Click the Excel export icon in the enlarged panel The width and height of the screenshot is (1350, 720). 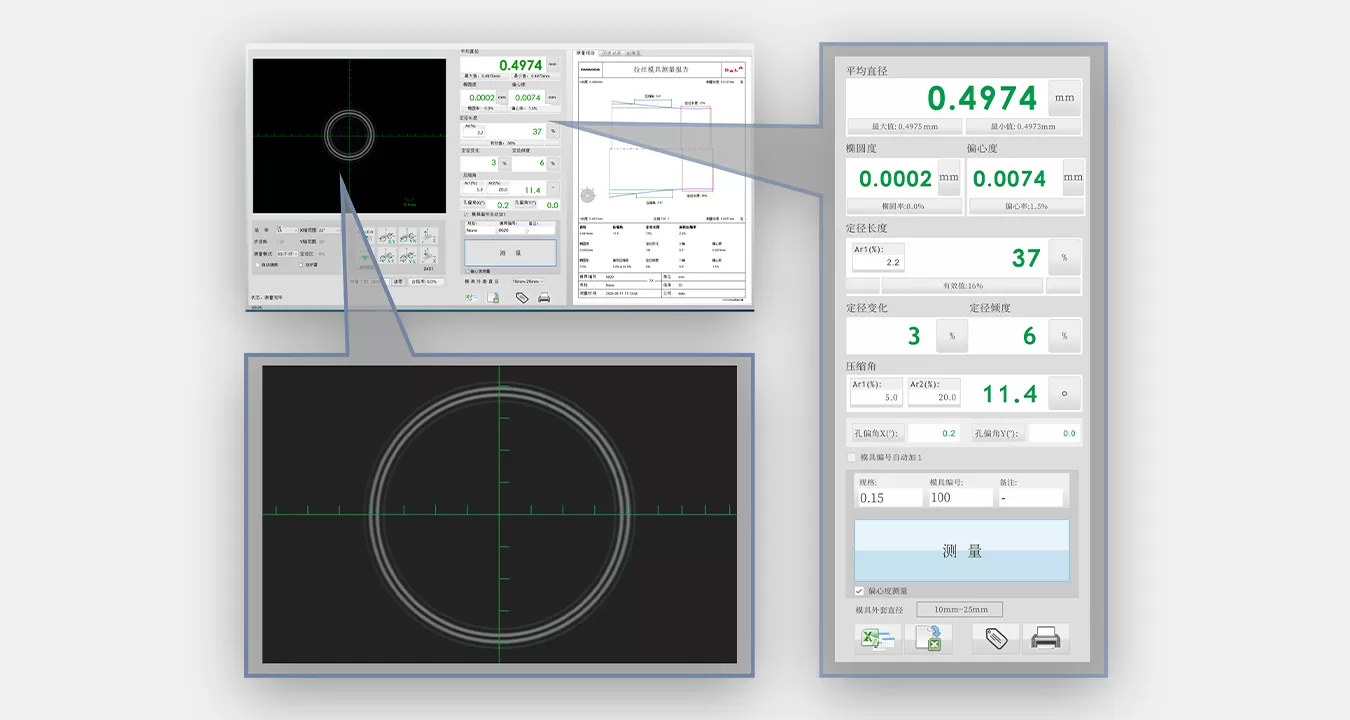(x=877, y=638)
